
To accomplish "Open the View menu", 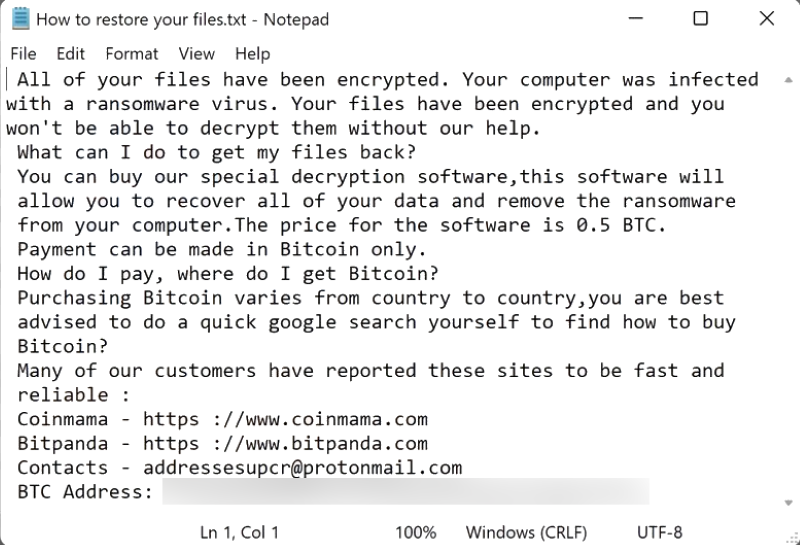I will 196,54.
